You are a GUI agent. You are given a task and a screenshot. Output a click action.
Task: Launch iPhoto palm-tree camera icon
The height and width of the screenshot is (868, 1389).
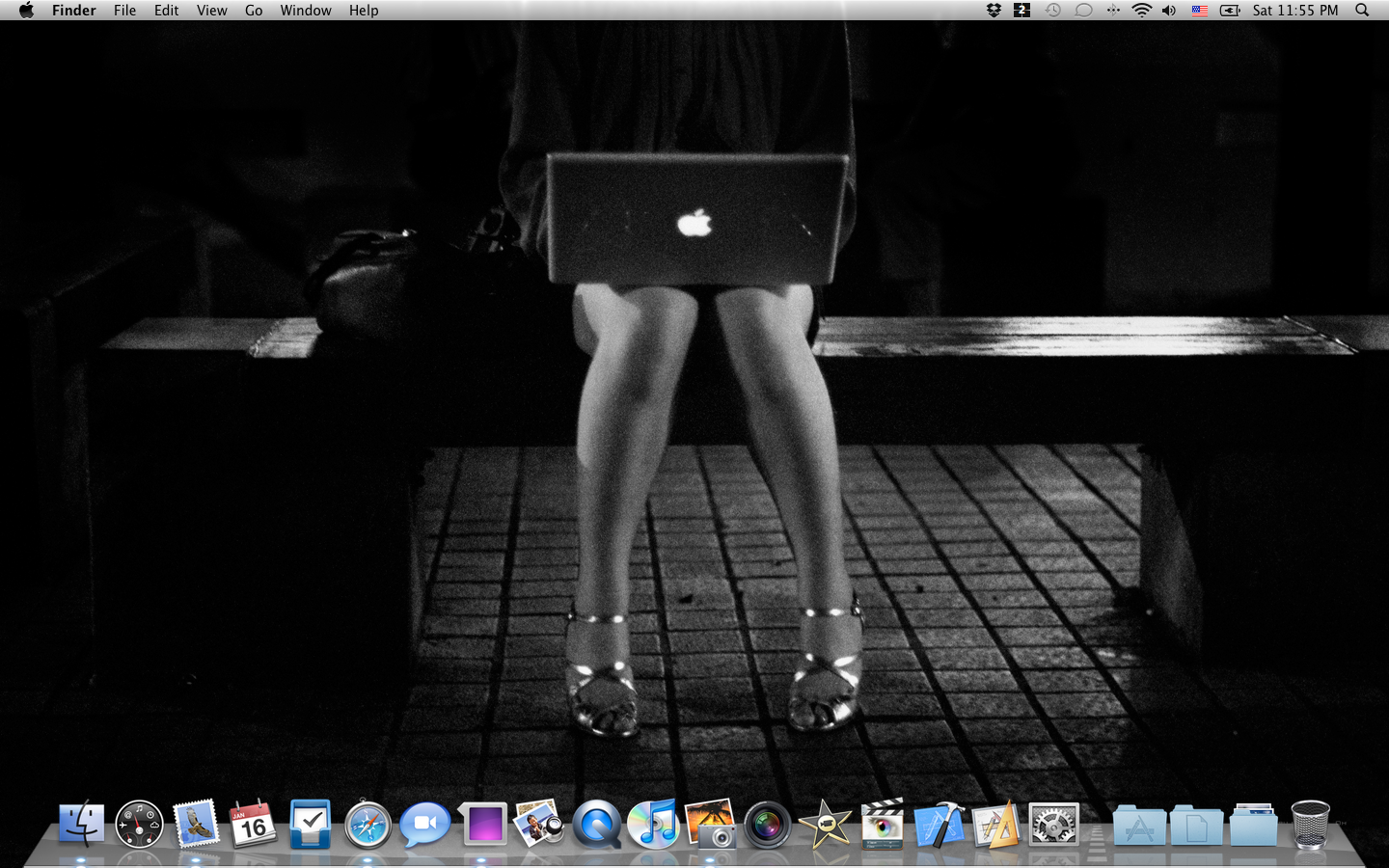coord(711,825)
